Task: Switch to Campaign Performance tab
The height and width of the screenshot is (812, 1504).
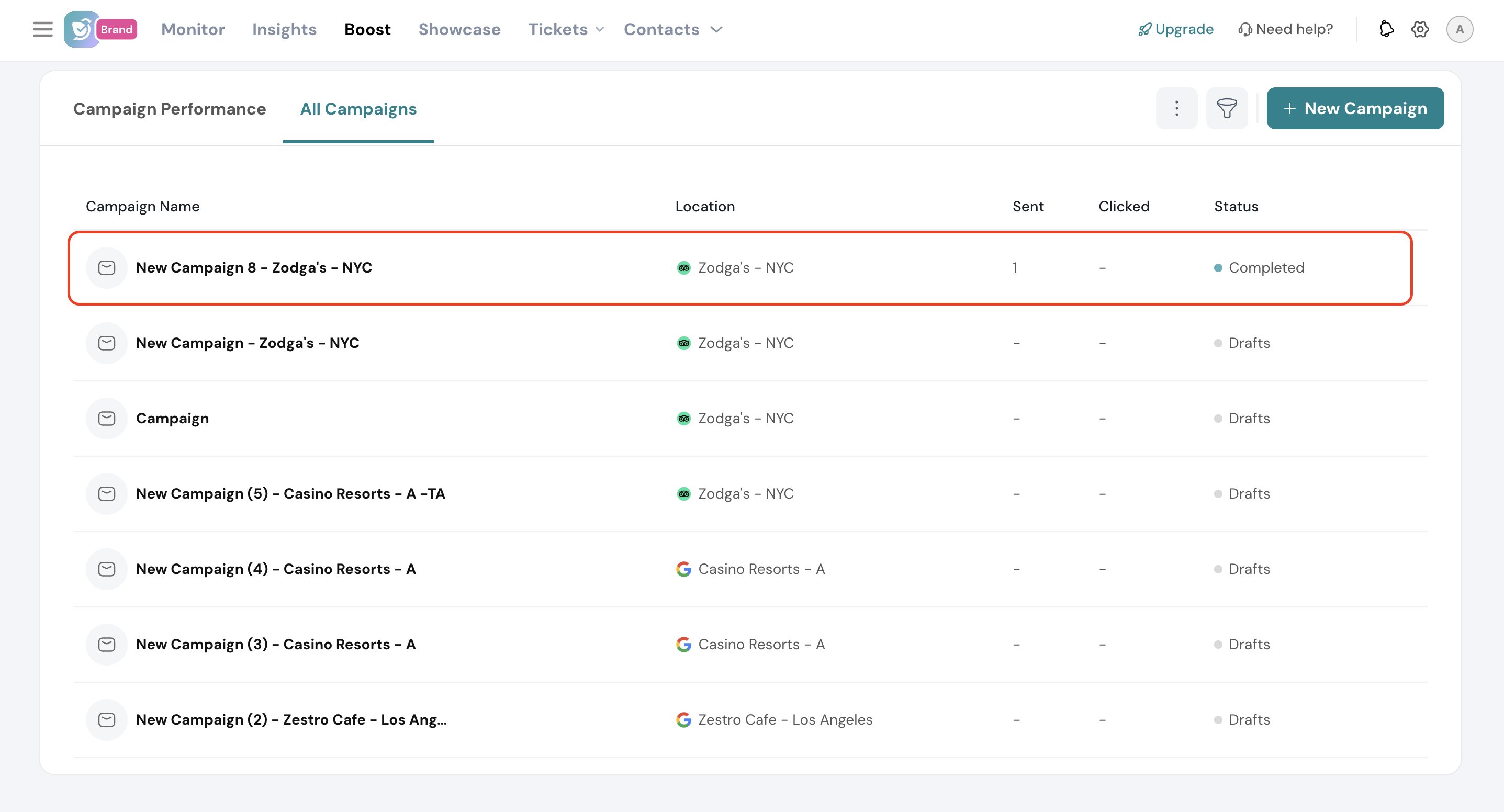Action: [170, 109]
